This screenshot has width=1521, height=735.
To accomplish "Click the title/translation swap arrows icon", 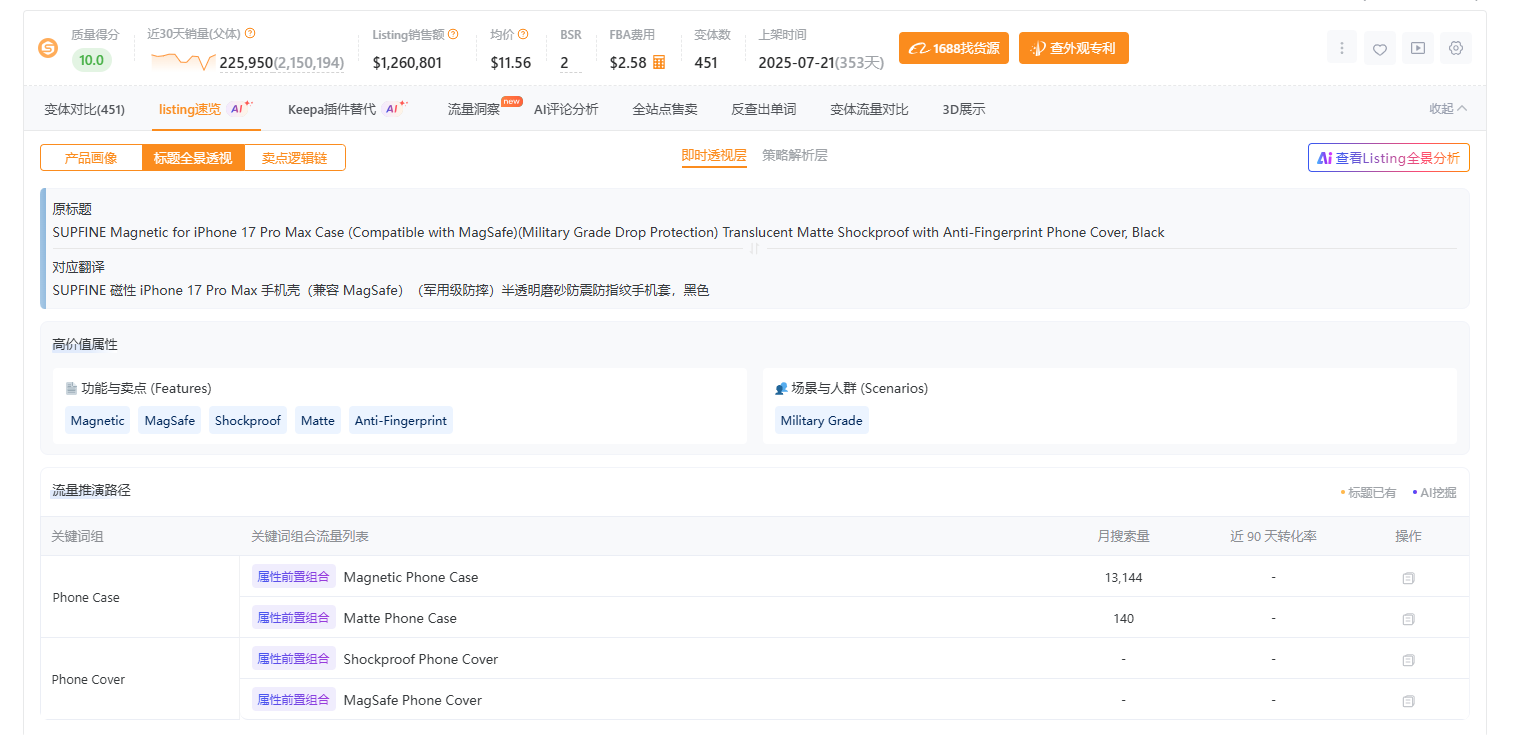I will point(755,248).
